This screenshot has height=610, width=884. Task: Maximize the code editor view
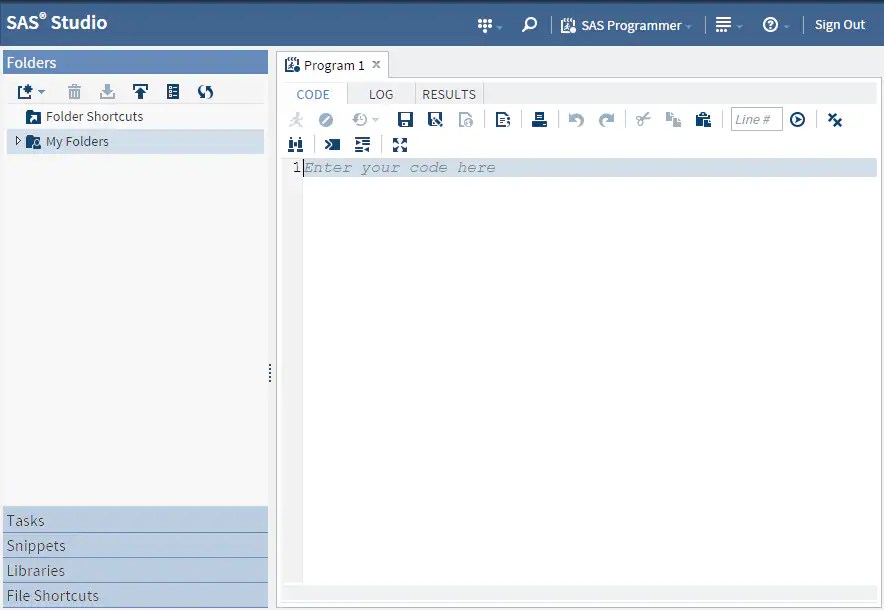pos(399,144)
